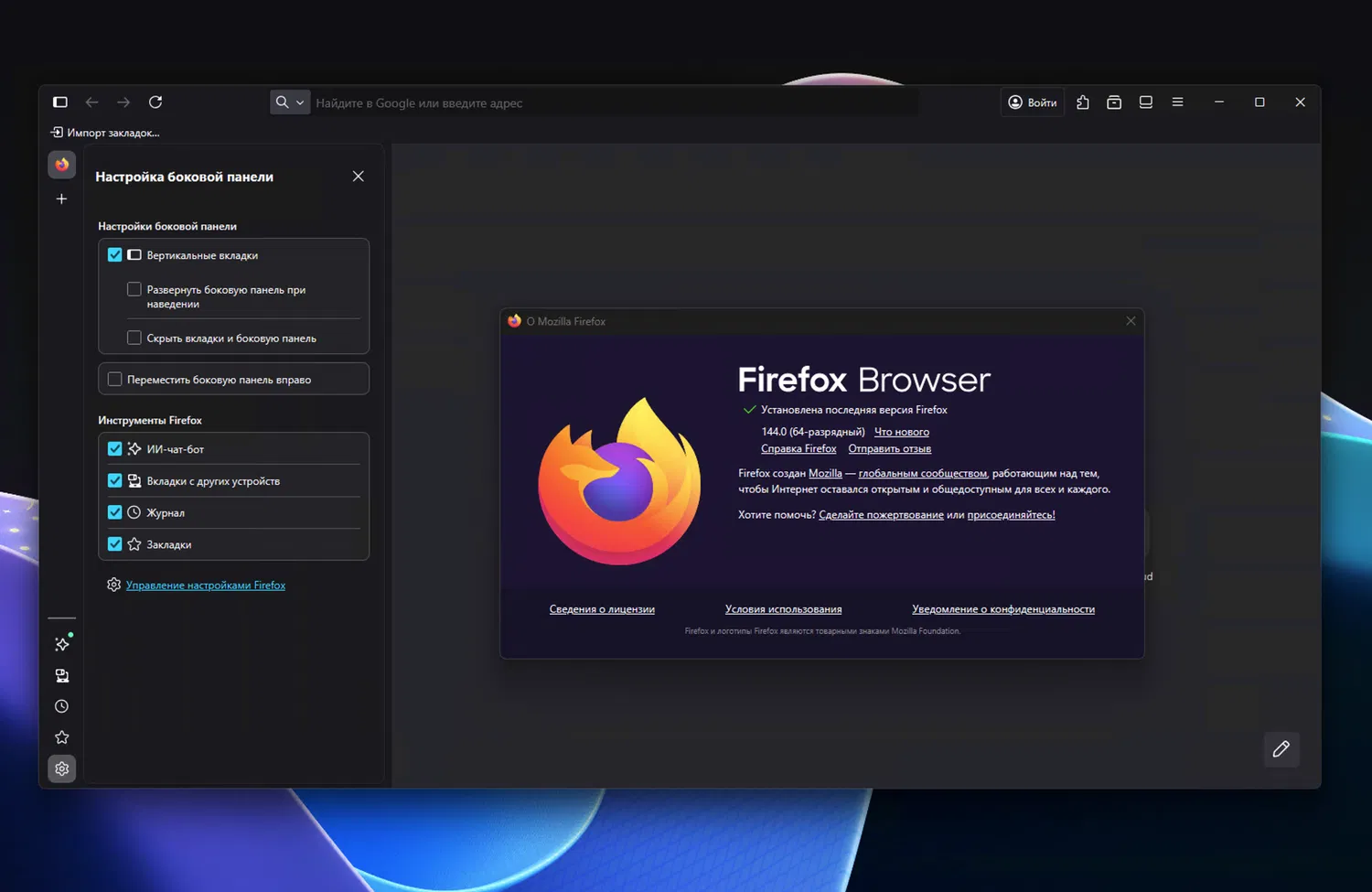Open the extensions puzzle icon
This screenshot has height=892, width=1372.
coord(1083,102)
